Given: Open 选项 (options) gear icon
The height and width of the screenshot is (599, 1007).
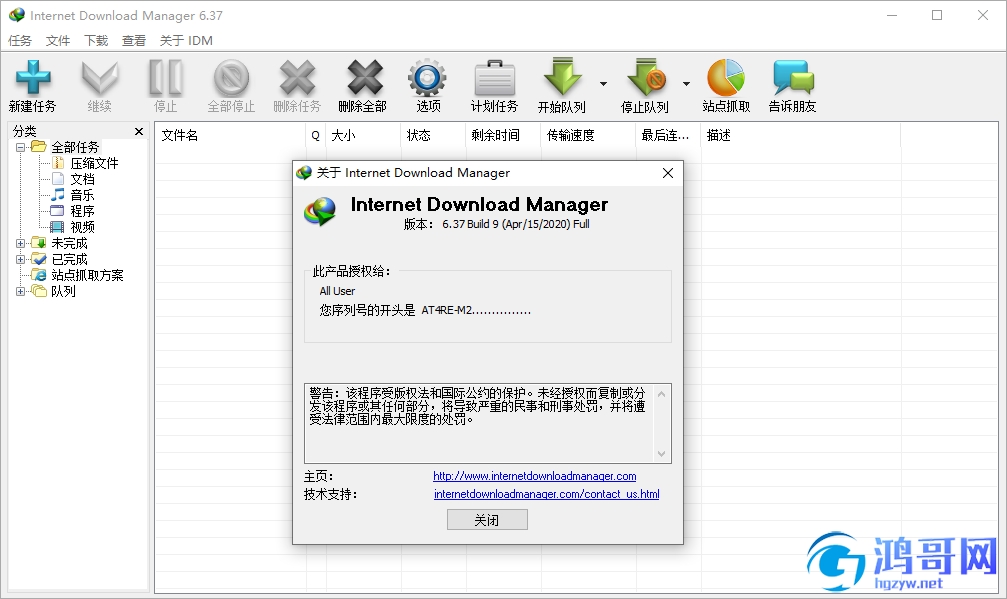Looking at the screenshot, I should pos(427,78).
